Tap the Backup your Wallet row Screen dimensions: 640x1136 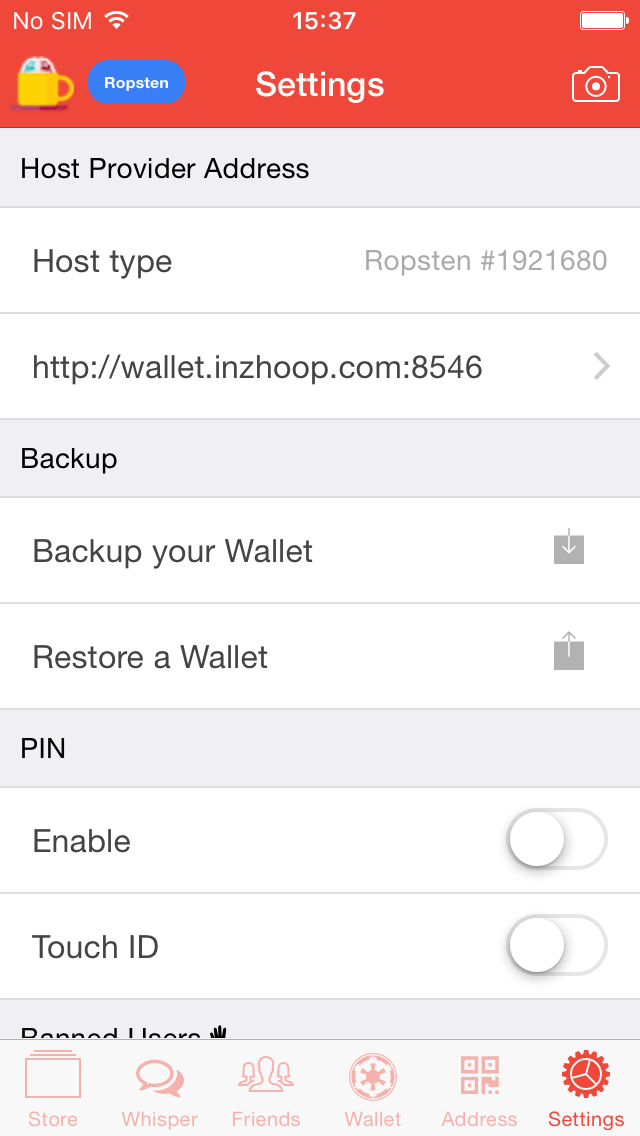point(320,551)
